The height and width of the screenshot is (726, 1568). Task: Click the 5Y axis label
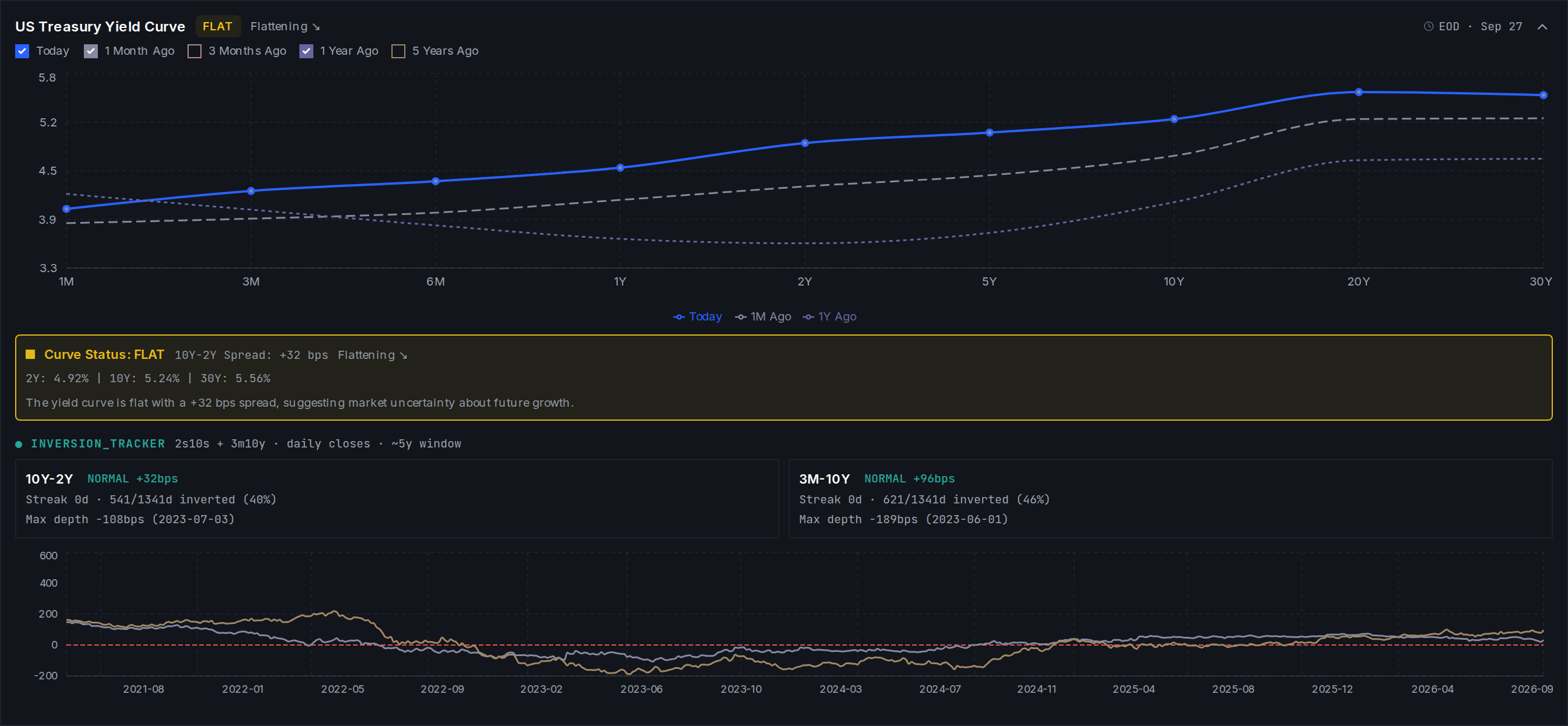click(x=989, y=281)
